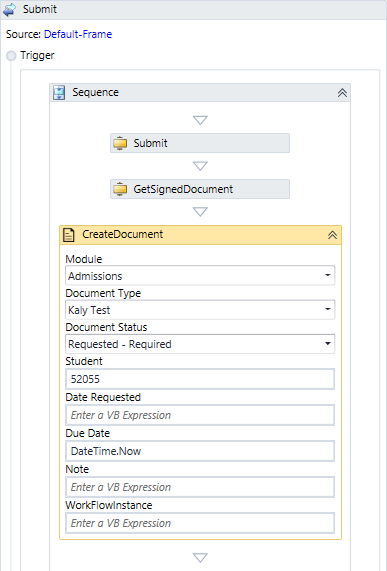
Task: Collapse the CreateDocument activity
Action: click(332, 235)
